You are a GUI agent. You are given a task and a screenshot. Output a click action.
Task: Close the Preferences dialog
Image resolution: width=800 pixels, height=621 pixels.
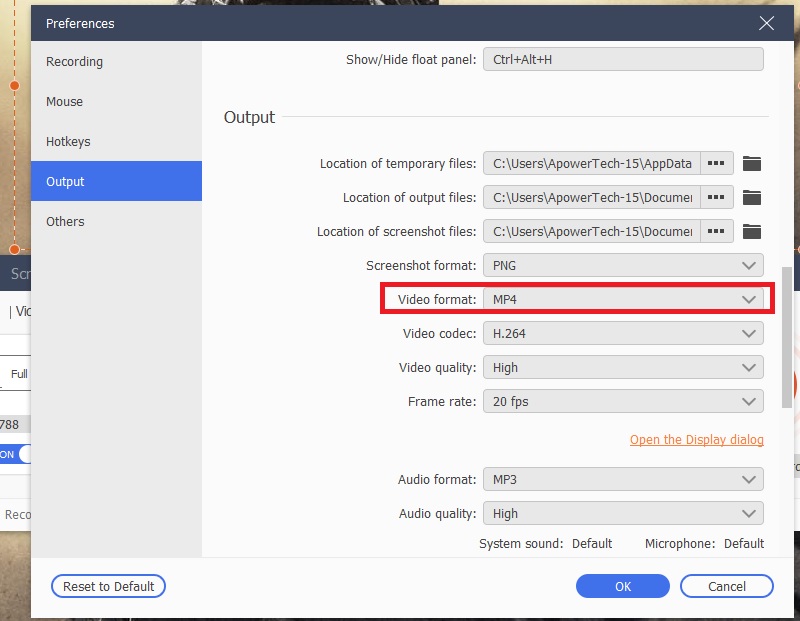click(x=766, y=23)
